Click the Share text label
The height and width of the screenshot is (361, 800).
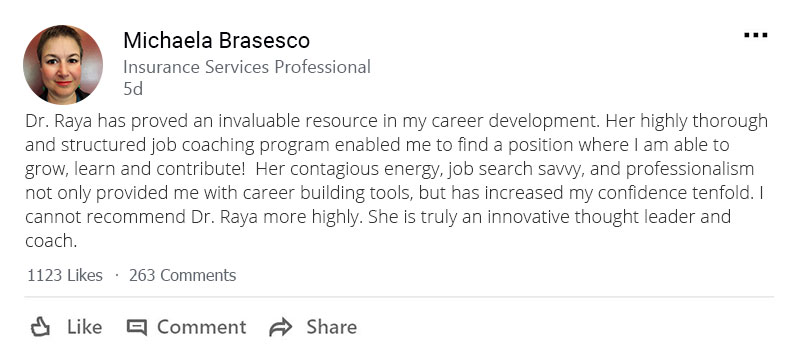point(332,327)
